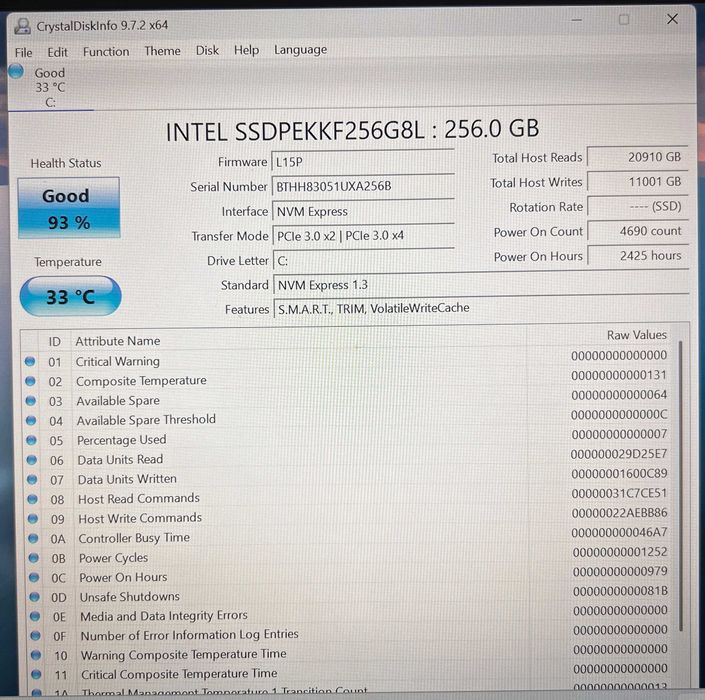Image resolution: width=705 pixels, height=700 pixels.
Task: Click the Firmware field L15P
Action: (362, 162)
